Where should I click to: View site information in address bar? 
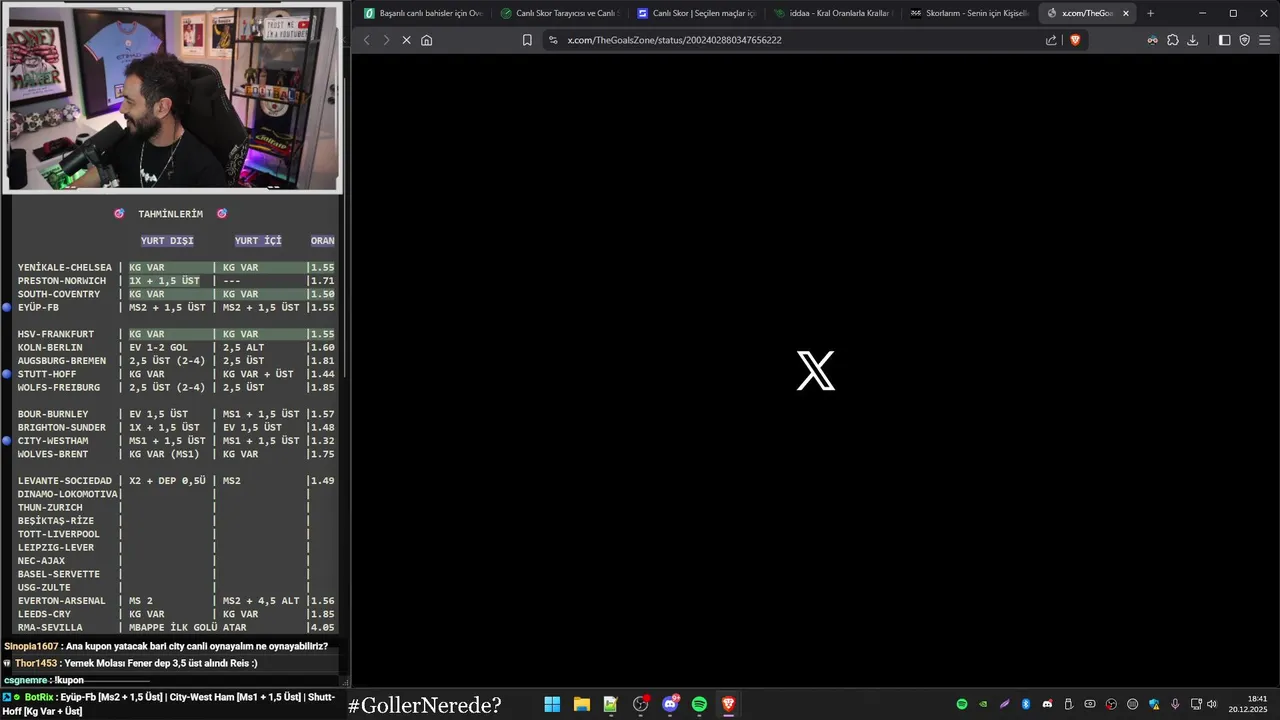click(553, 40)
